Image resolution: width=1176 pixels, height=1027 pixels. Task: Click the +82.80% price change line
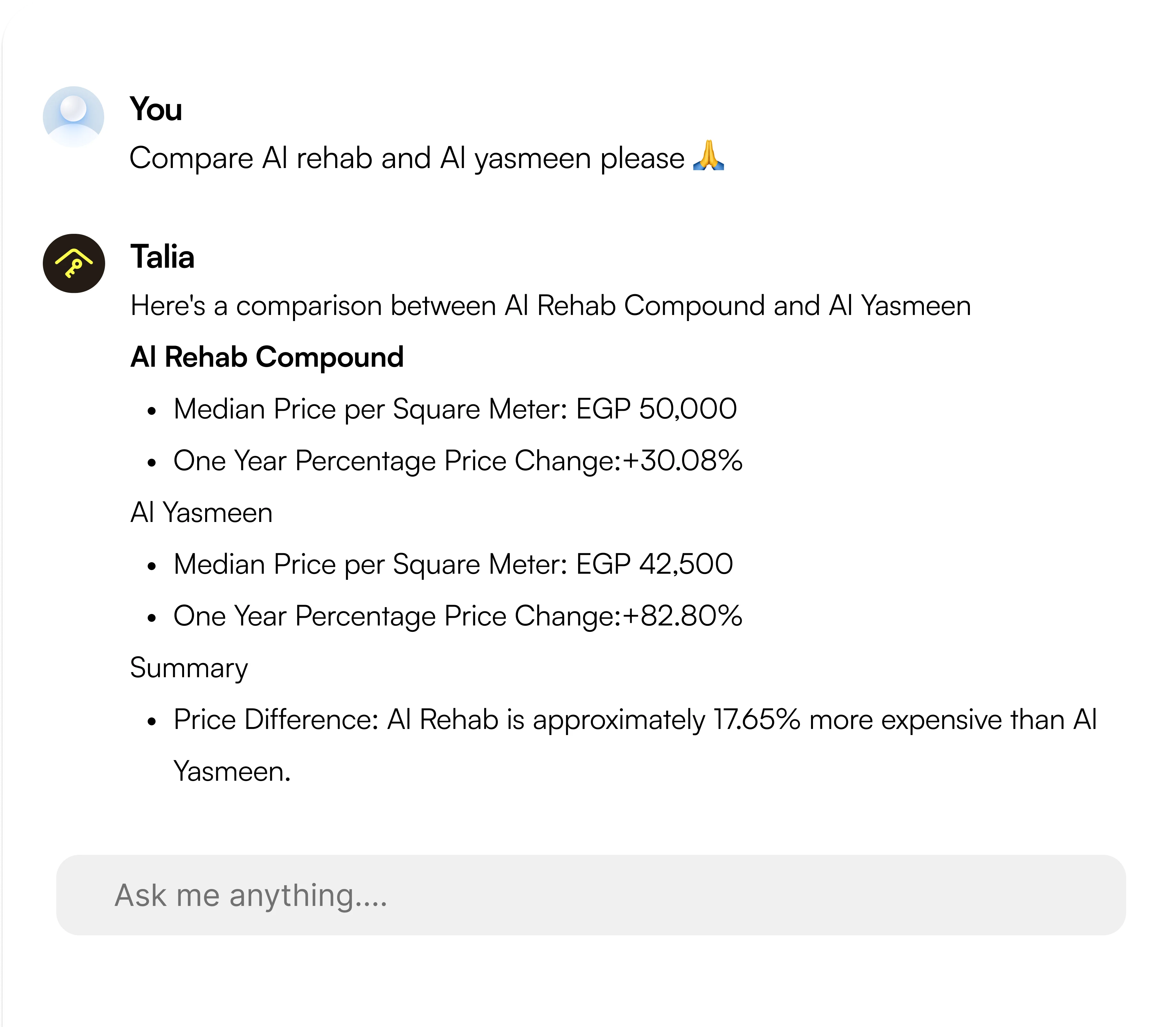(x=458, y=617)
